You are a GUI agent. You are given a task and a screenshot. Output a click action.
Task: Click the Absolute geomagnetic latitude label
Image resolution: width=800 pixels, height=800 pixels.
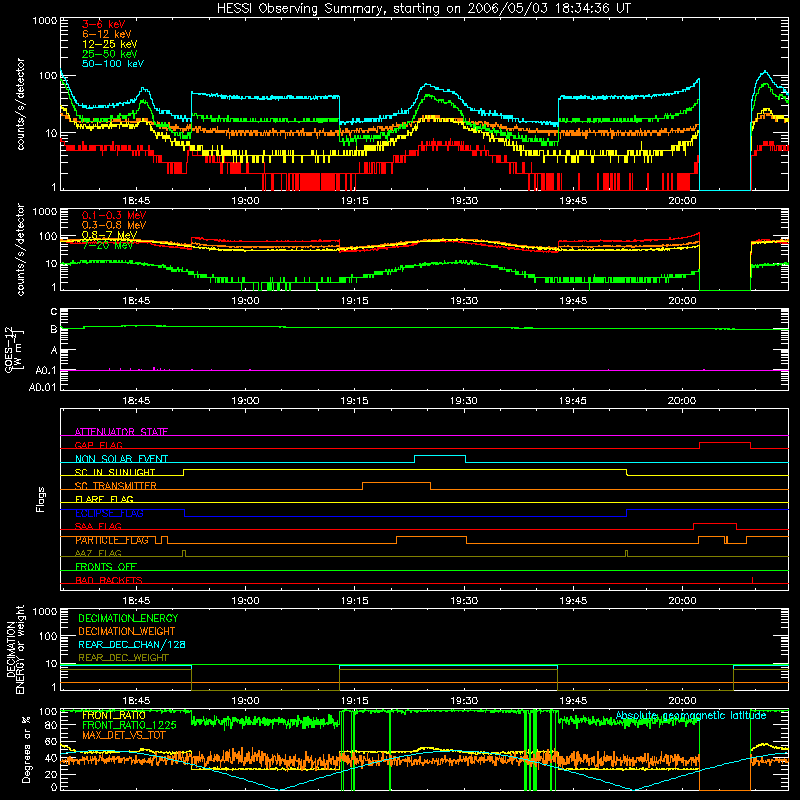tap(691, 715)
